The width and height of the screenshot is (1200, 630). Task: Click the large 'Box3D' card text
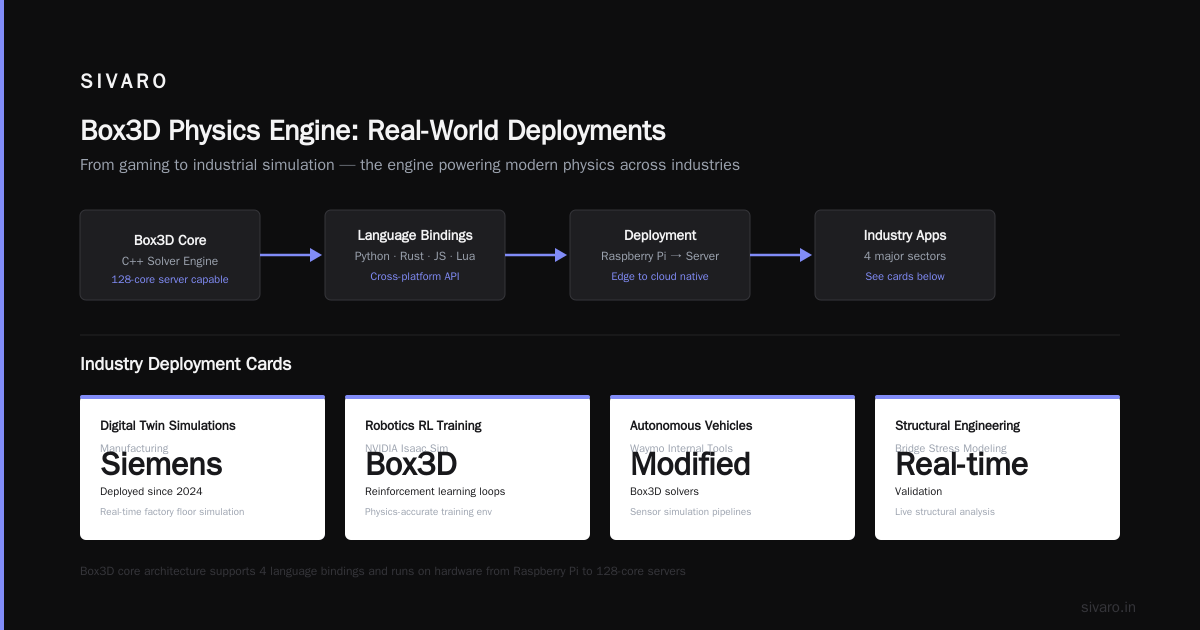tap(411, 464)
